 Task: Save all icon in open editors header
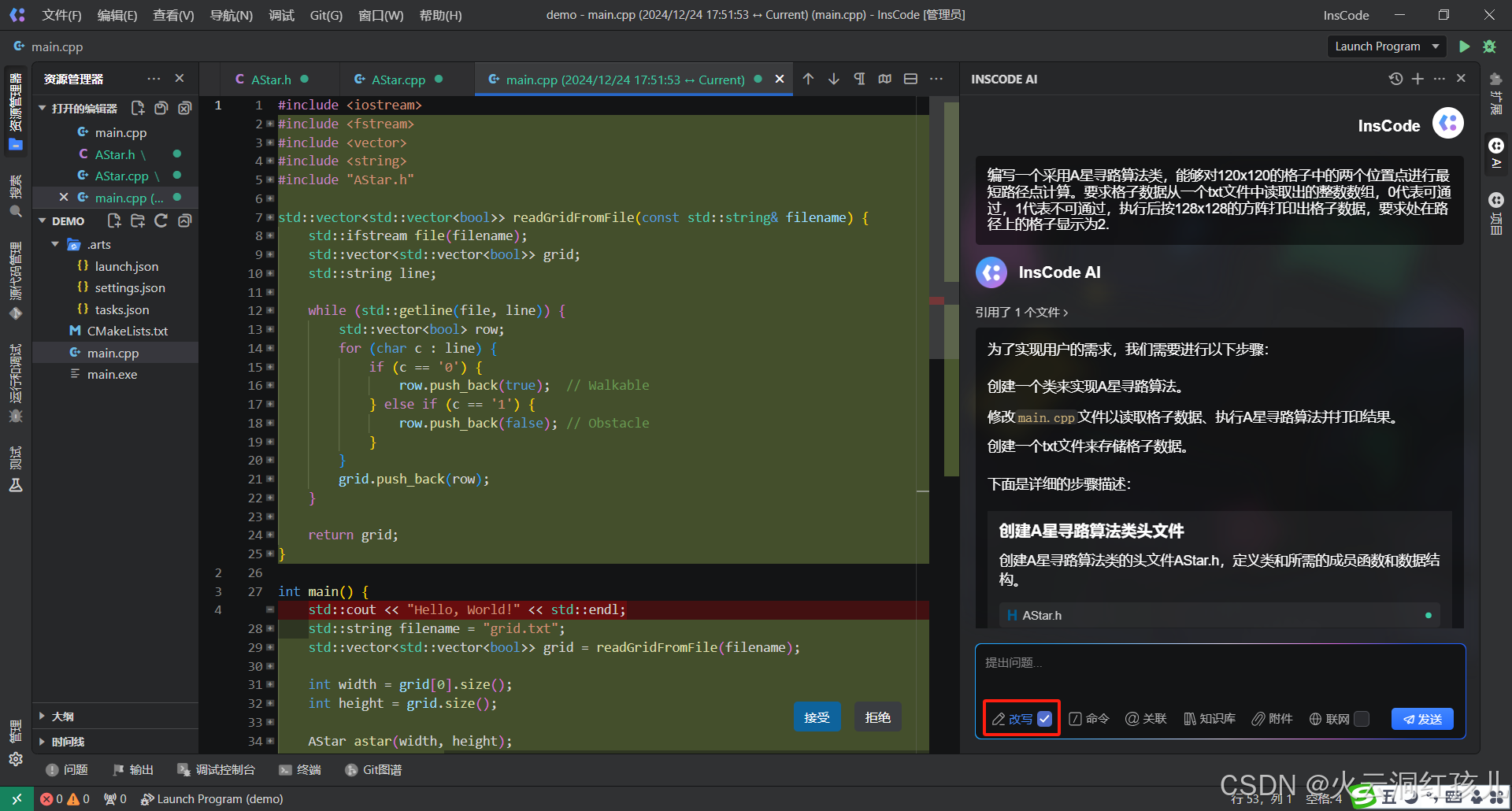(161, 108)
